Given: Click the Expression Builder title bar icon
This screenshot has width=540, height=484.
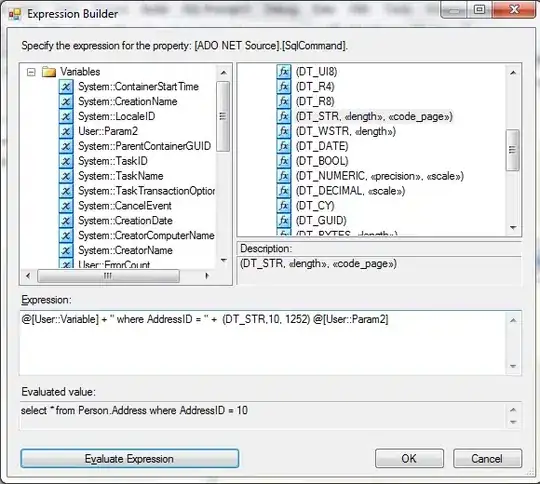Looking at the screenshot, I should pyautogui.click(x=15, y=14).
